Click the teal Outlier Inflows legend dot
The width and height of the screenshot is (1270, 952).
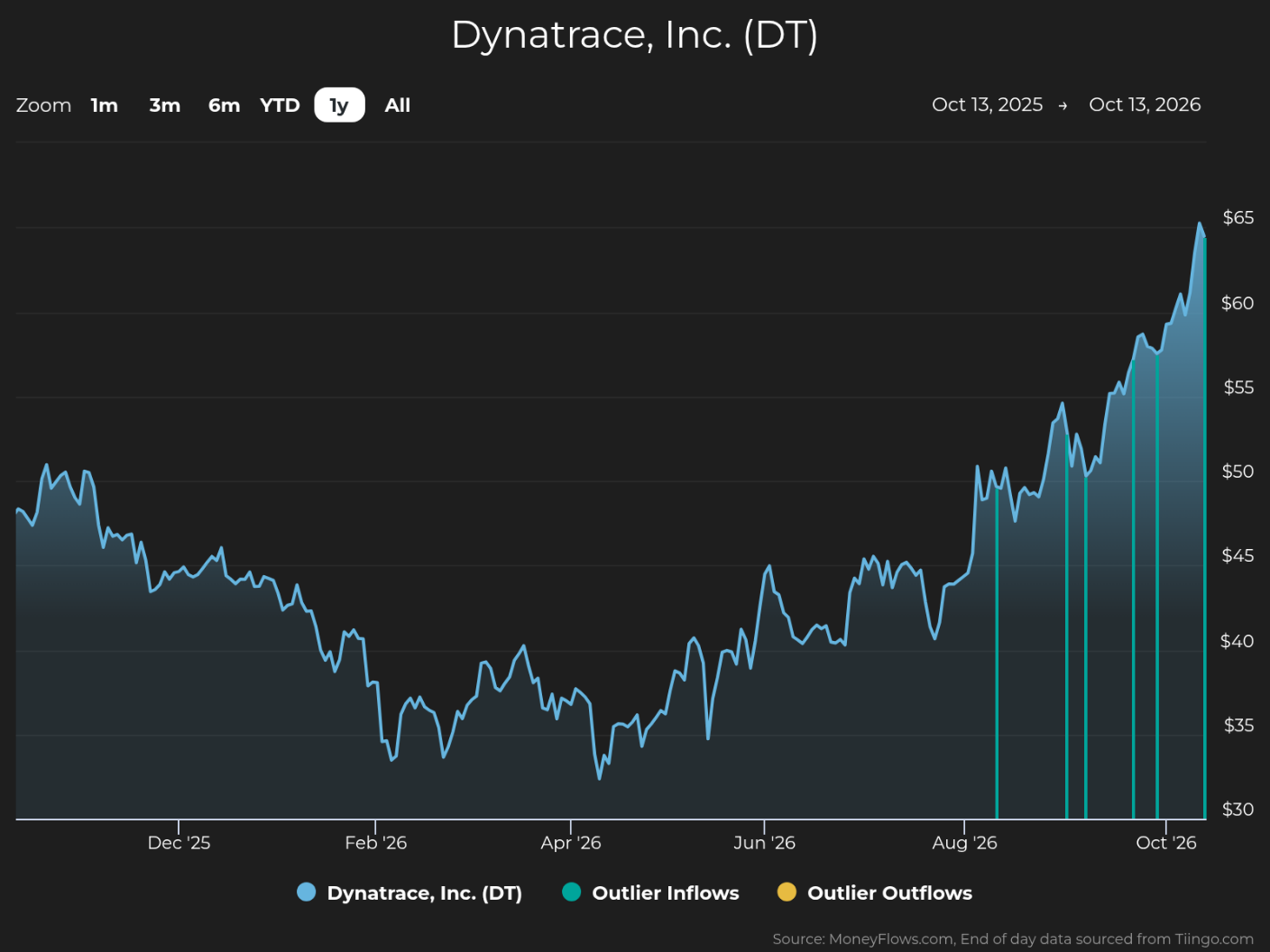(x=571, y=892)
